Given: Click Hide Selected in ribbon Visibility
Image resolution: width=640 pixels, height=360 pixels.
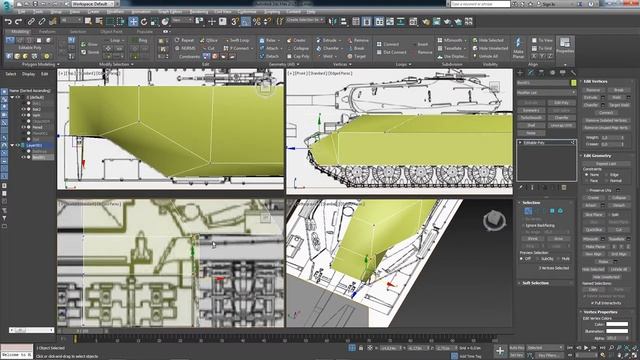Looking at the screenshot, I should click(488, 40).
